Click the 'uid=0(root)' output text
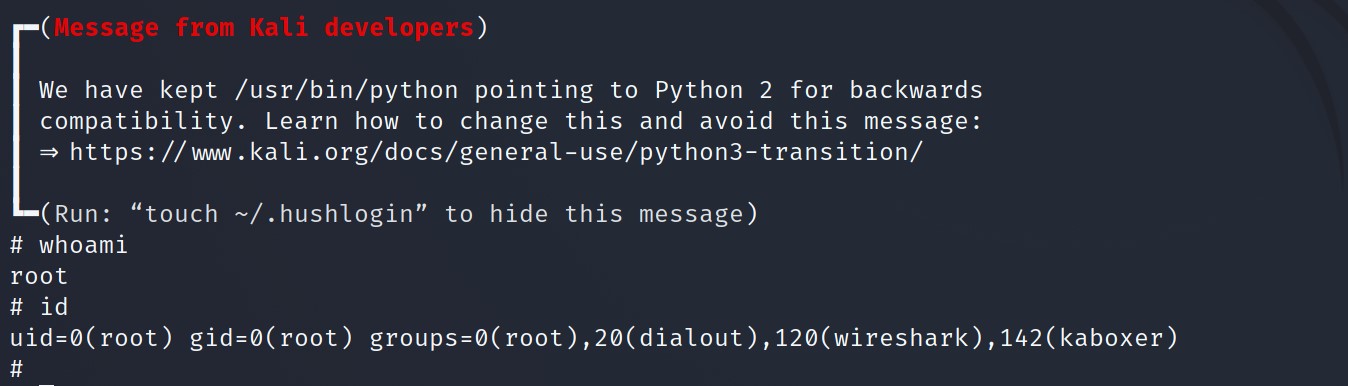The width and height of the screenshot is (1348, 386). [92, 339]
